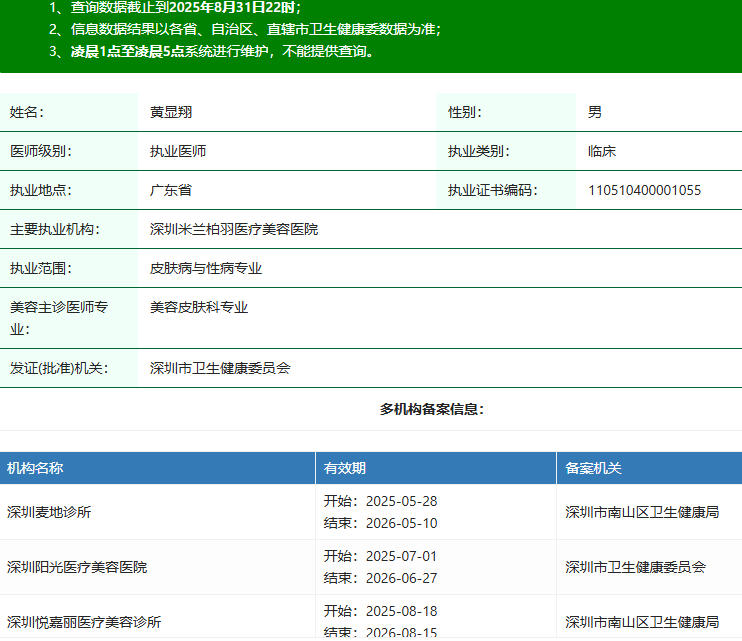Click the doctor name 黄显翔
This screenshot has width=742, height=641.
[171, 112]
